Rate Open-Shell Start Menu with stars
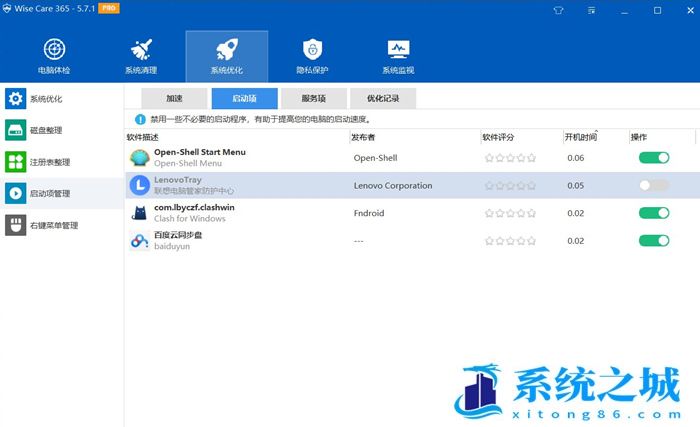The image size is (700, 427). (x=510, y=158)
